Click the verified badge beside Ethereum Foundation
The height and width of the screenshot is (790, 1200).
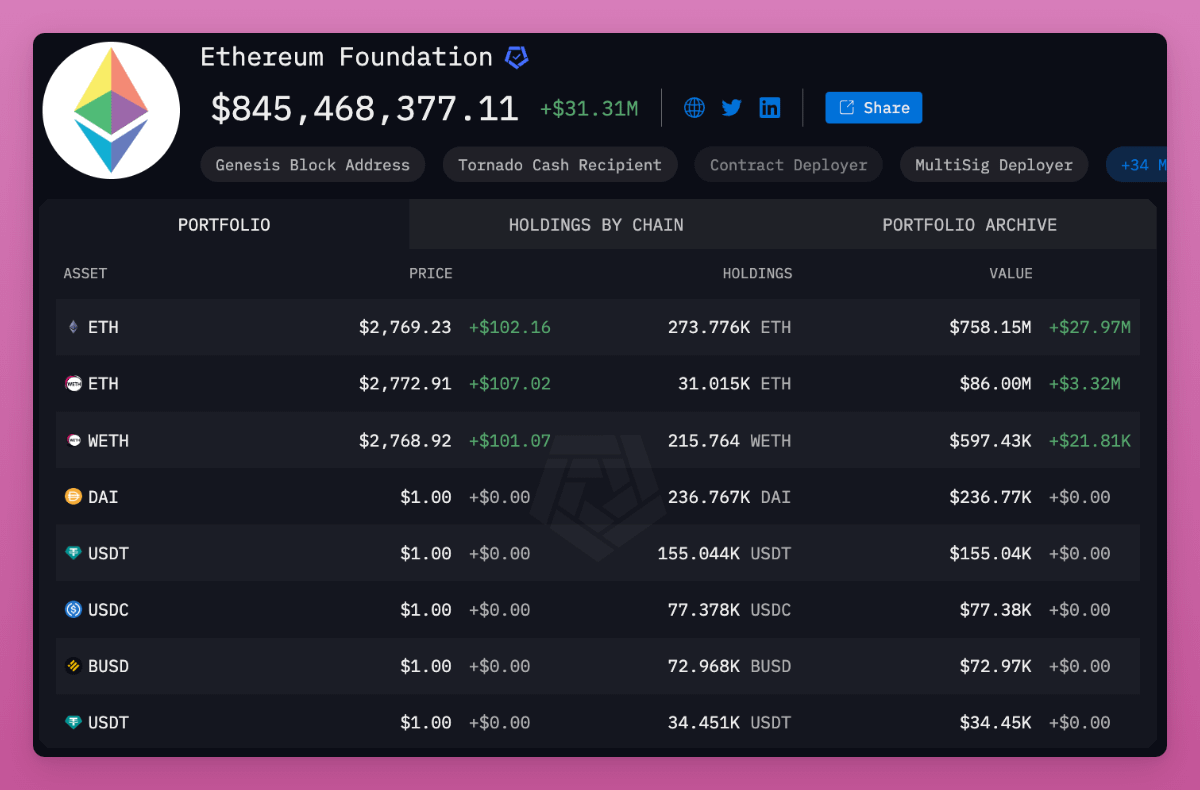coord(516,58)
